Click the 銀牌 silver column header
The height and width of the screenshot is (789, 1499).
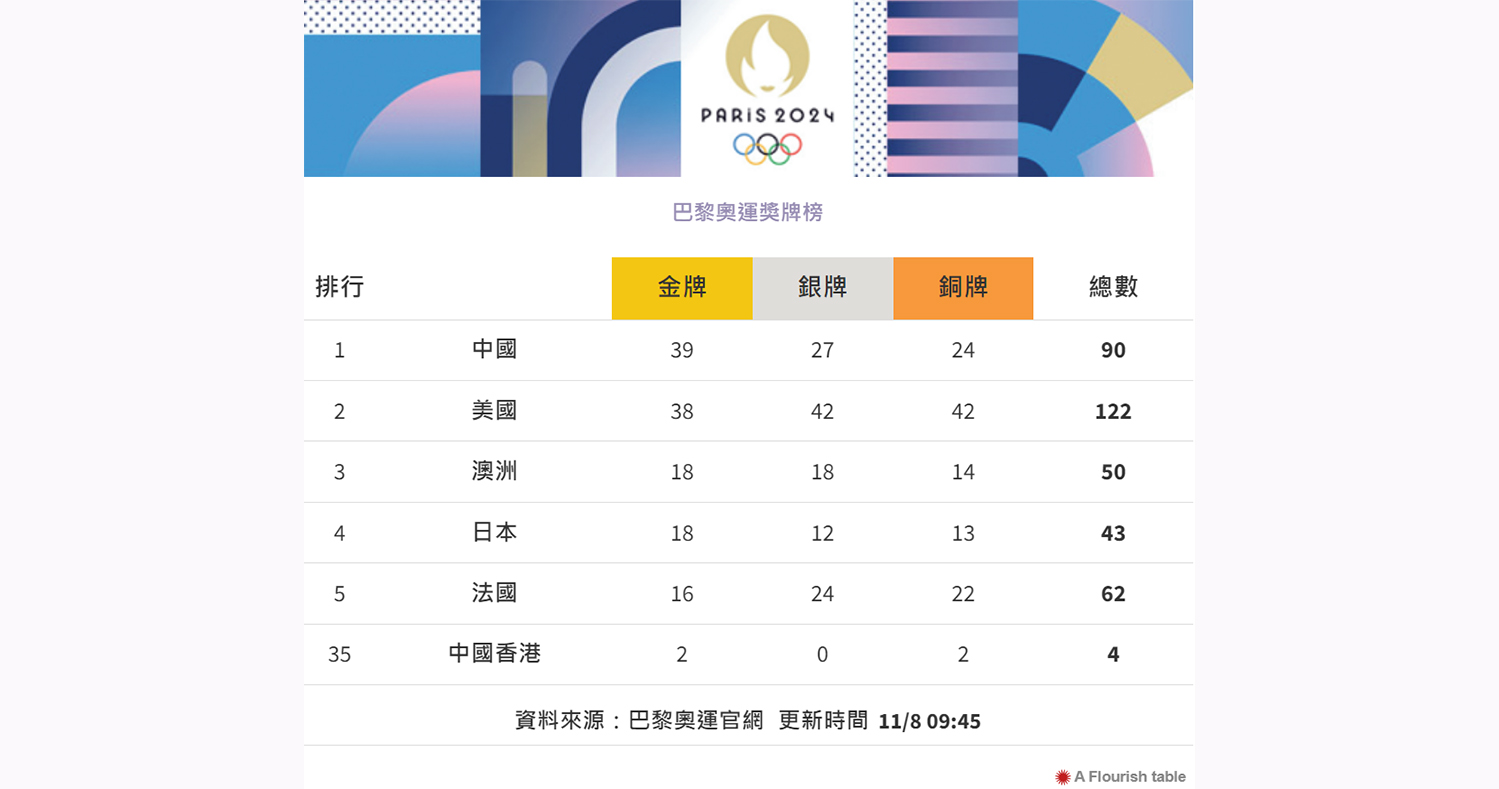[x=822, y=288]
